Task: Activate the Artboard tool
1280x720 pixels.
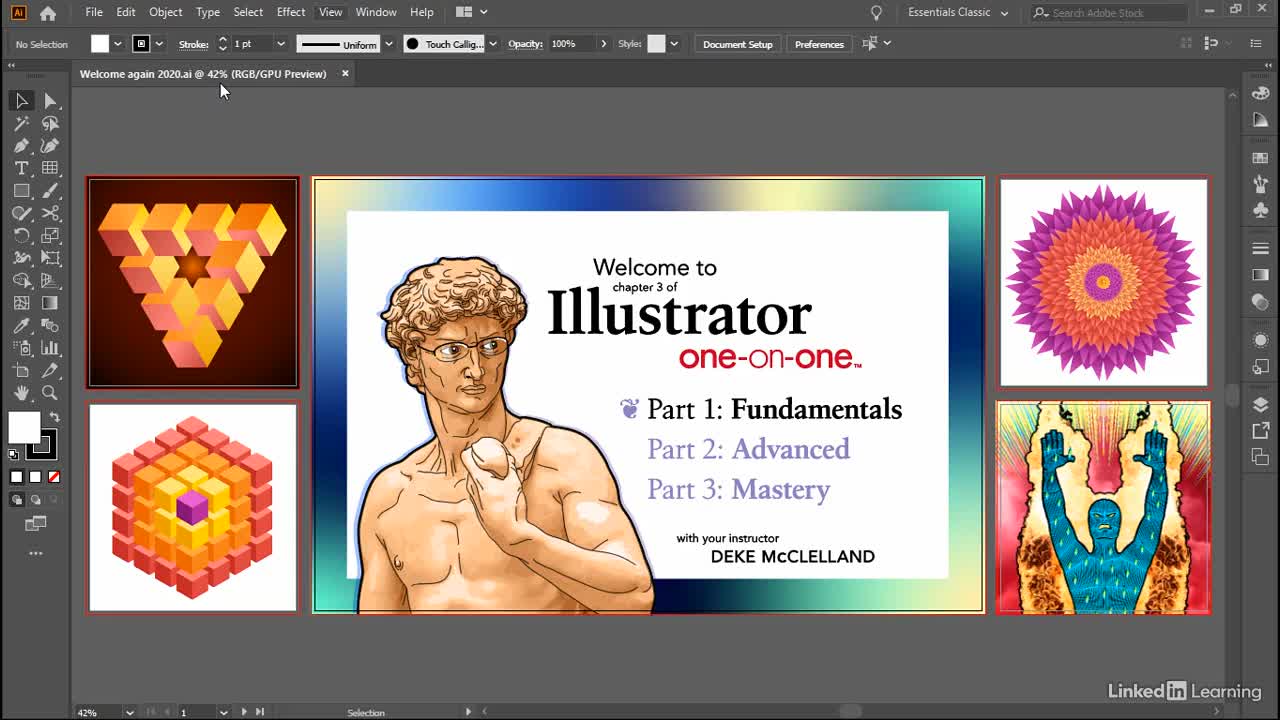Action: [21, 371]
